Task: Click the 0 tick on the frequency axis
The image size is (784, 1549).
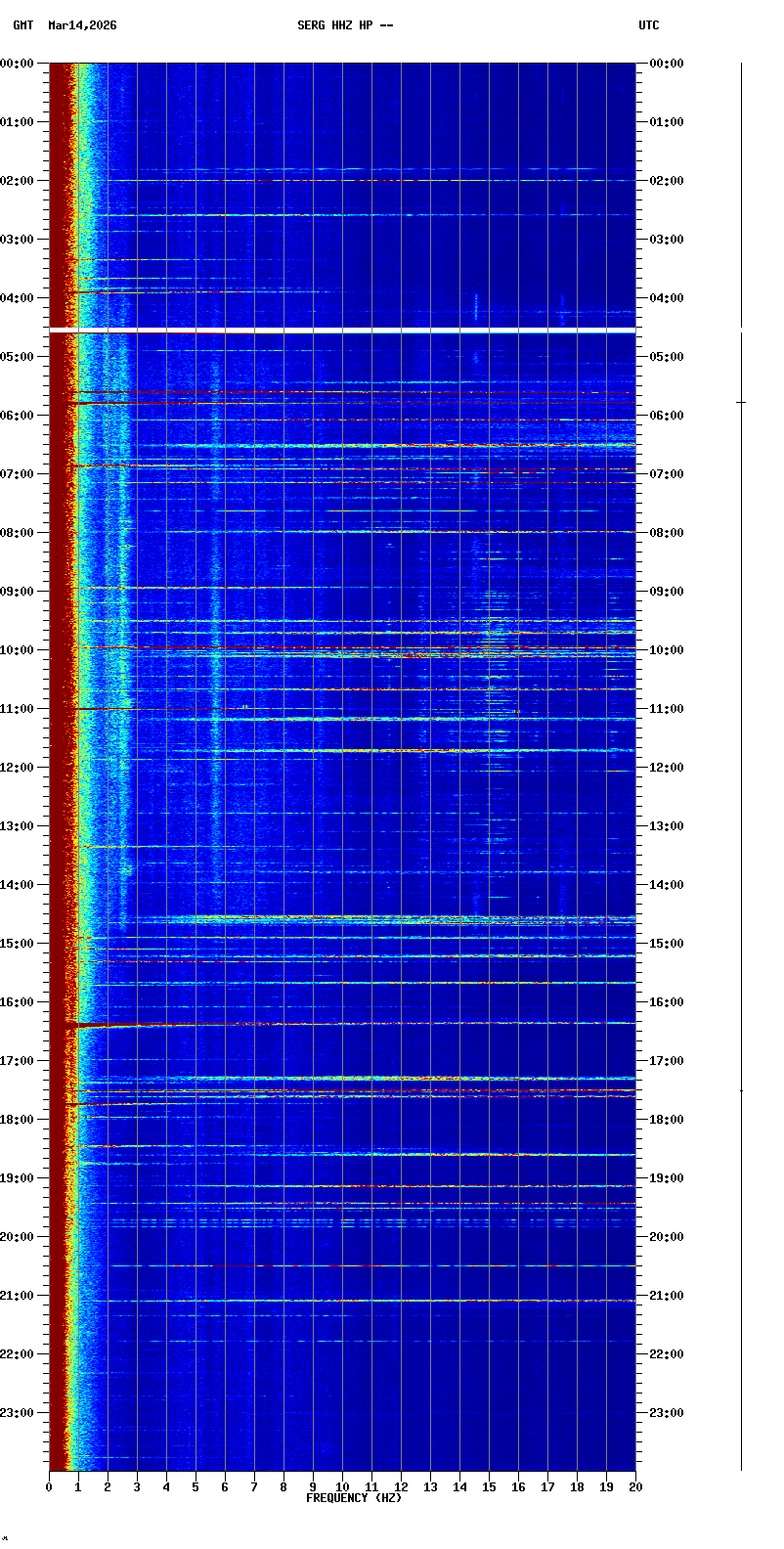Action: tap(49, 1487)
